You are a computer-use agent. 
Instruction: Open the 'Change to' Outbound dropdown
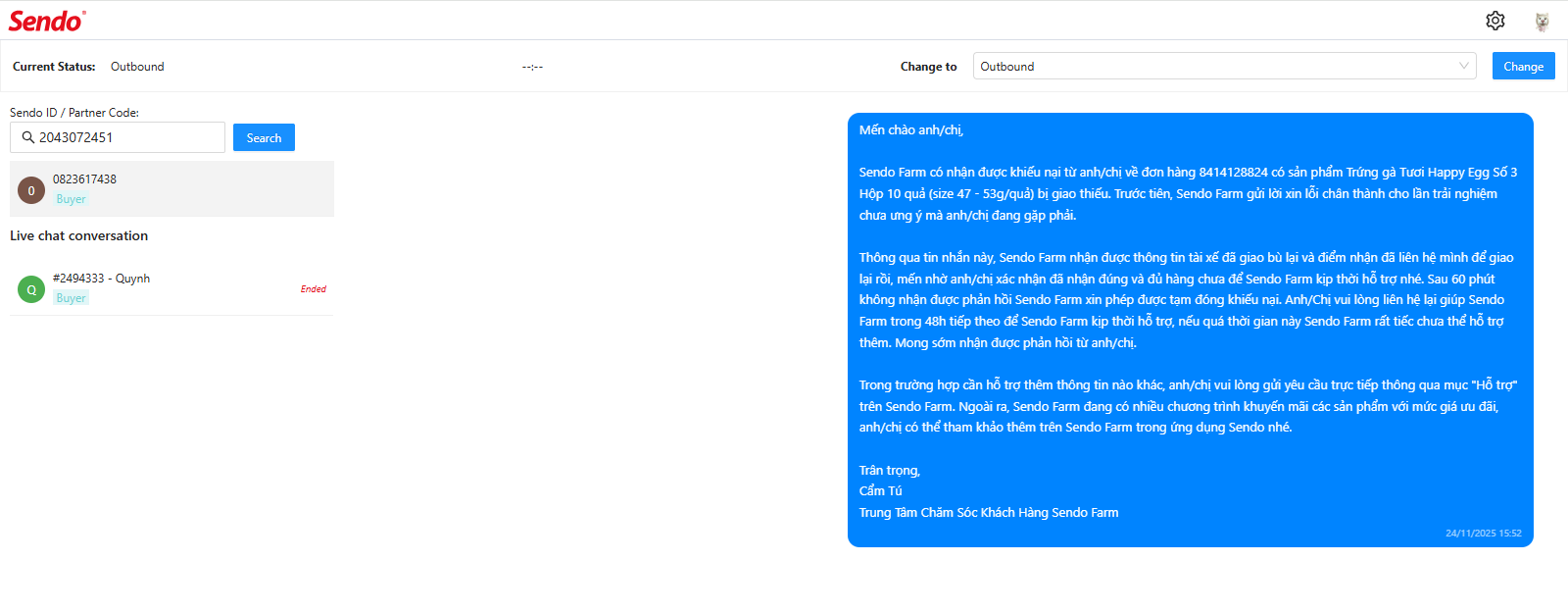(x=1224, y=66)
